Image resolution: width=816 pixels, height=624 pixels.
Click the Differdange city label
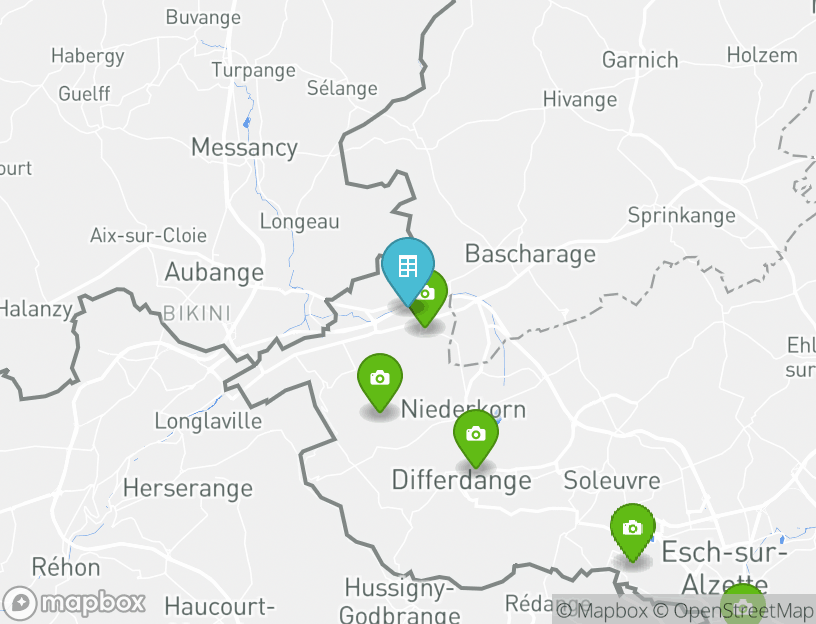point(462,480)
